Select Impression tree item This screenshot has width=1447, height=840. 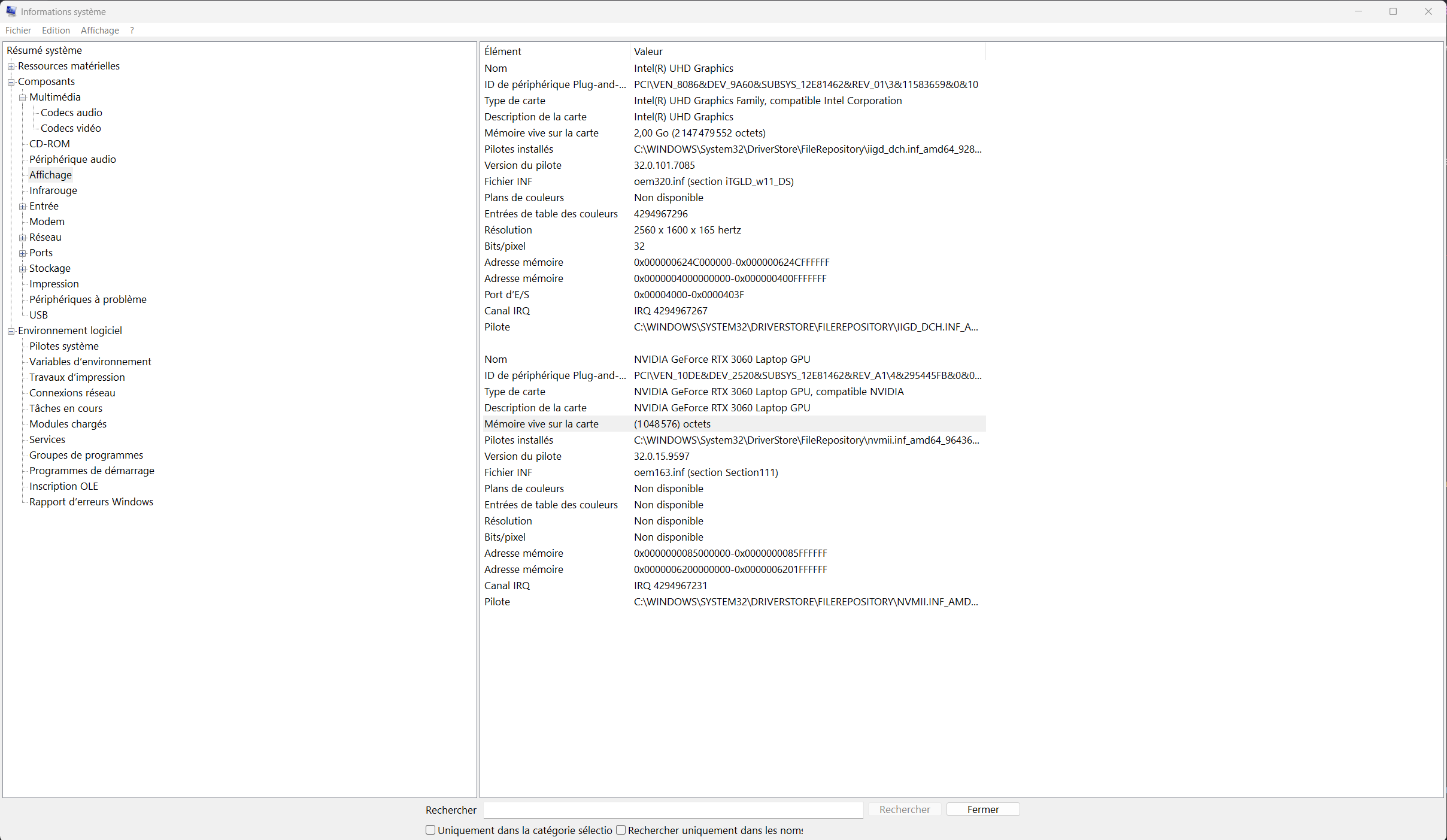click(x=54, y=284)
